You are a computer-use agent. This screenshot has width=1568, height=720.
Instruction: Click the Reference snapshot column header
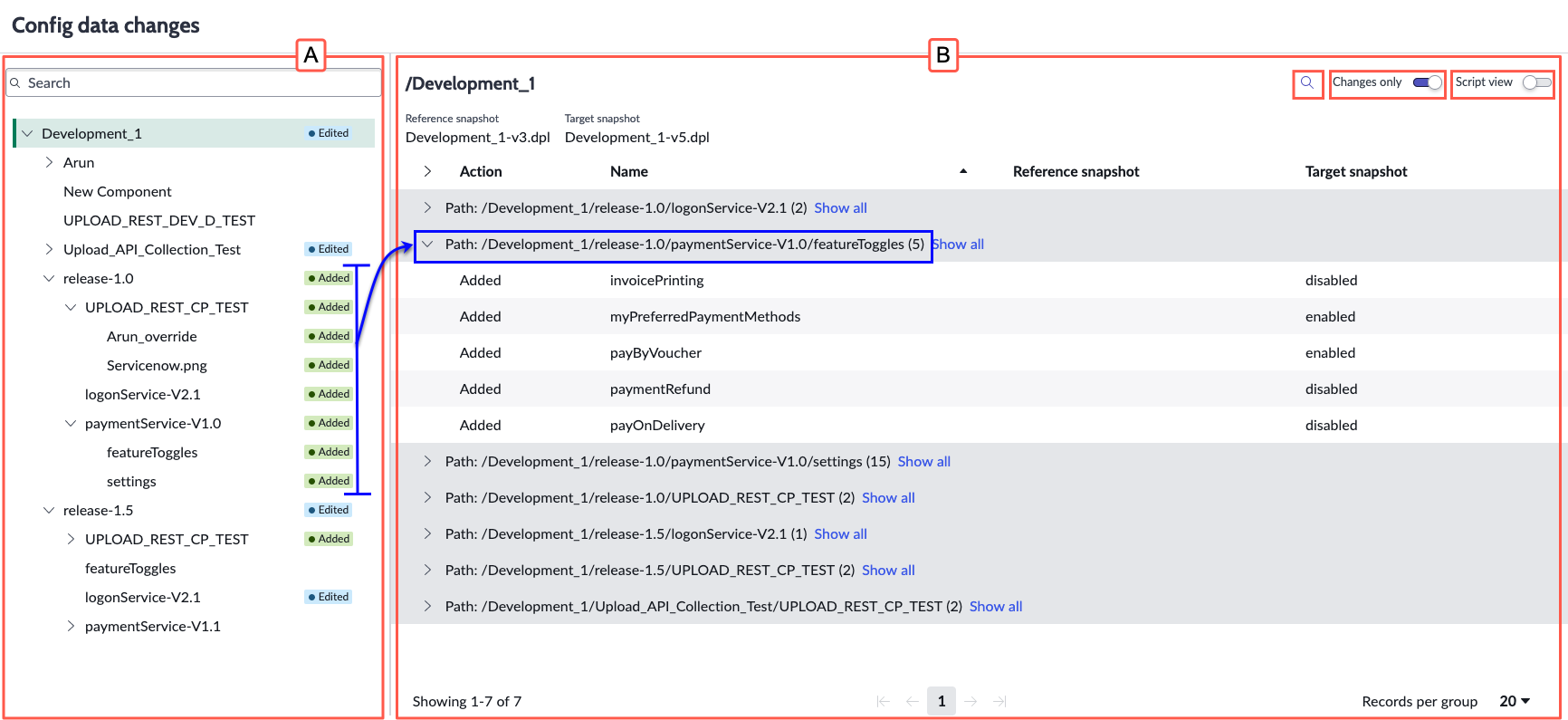[1076, 171]
